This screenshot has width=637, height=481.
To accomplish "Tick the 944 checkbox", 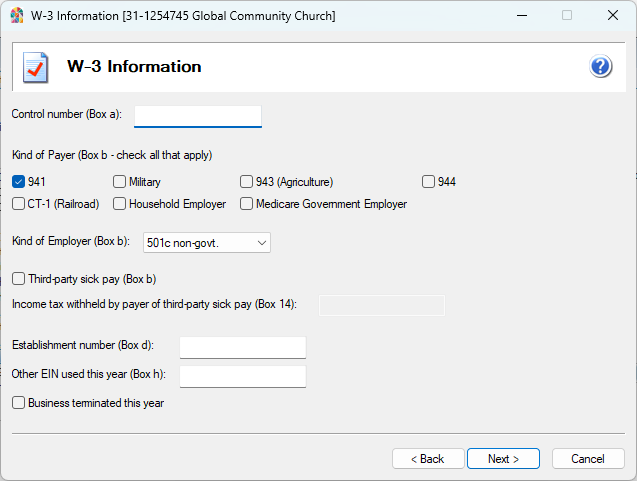I will [x=428, y=182].
